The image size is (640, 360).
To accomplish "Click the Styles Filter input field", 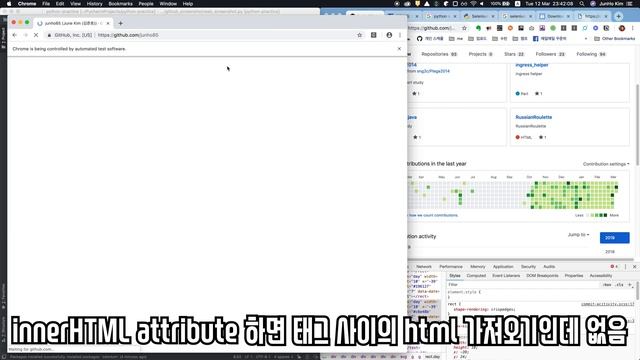I will (522, 284).
